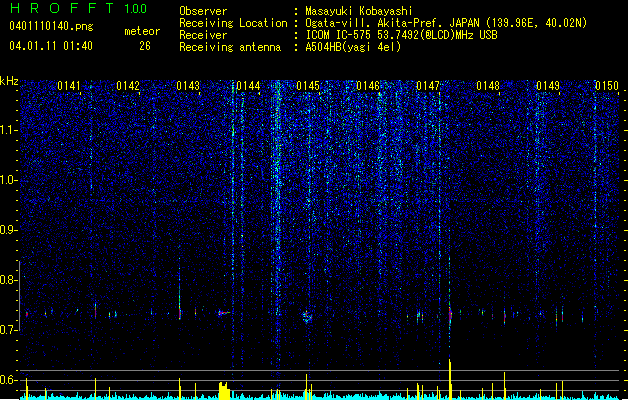The height and width of the screenshot is (400, 629).
Task: Click the 0.6 kHz axis label
Action: click(x=8, y=380)
